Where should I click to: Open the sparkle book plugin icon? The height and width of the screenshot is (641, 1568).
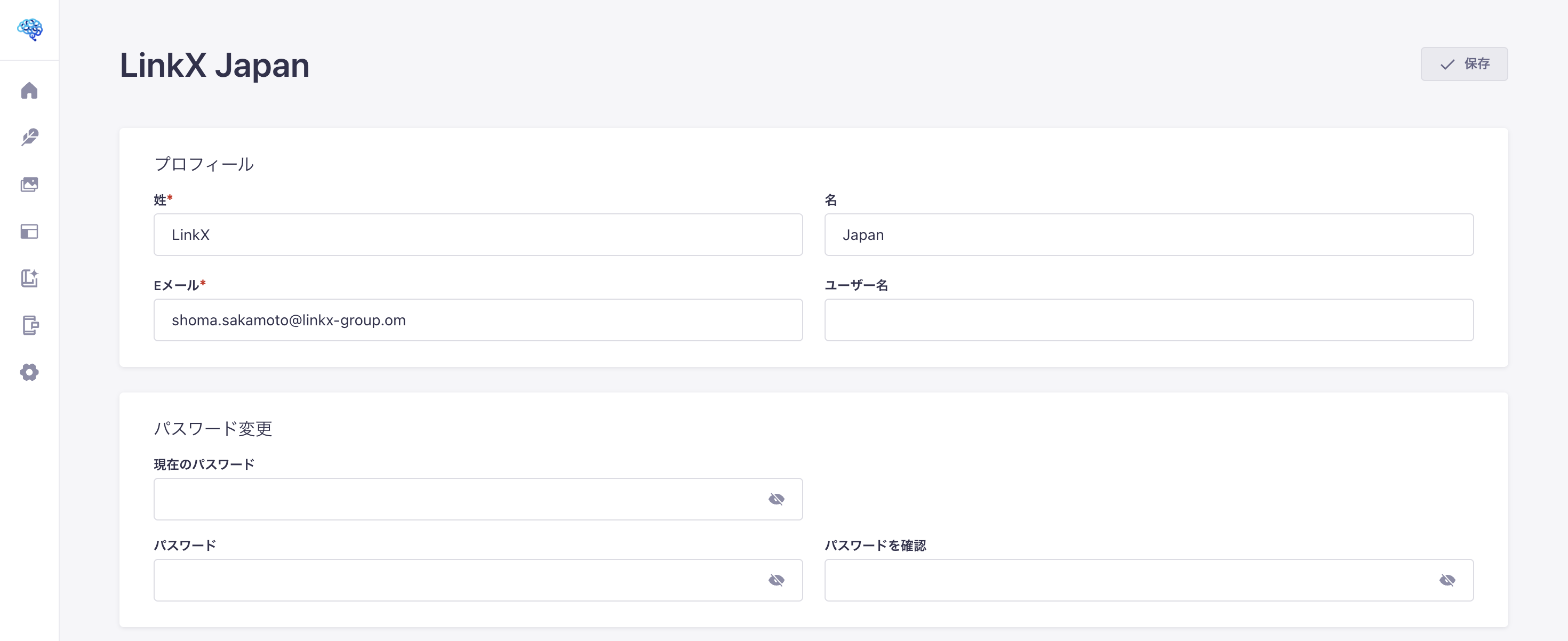29,278
